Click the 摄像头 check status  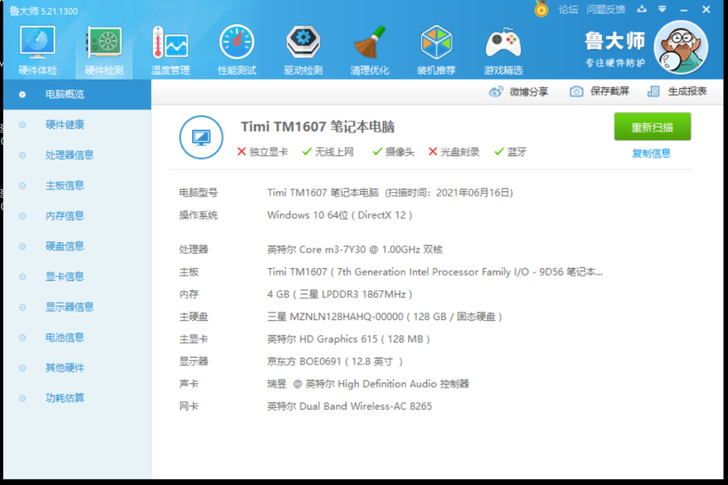pos(393,152)
